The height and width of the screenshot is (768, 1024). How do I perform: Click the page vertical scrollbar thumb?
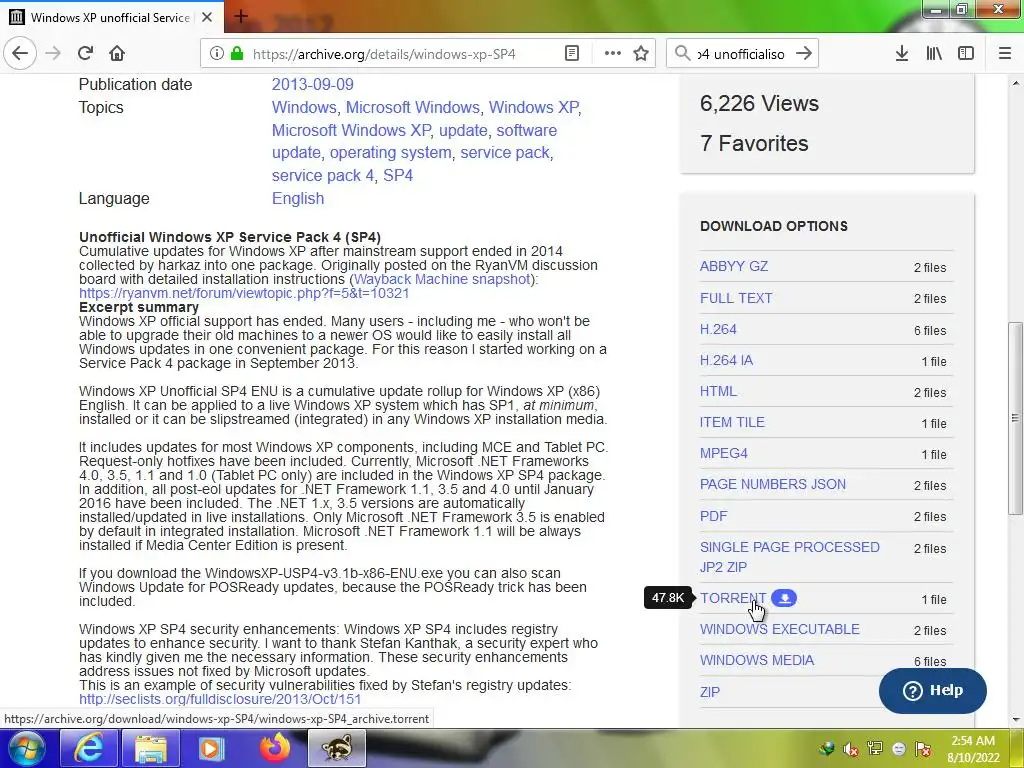(x=1015, y=418)
